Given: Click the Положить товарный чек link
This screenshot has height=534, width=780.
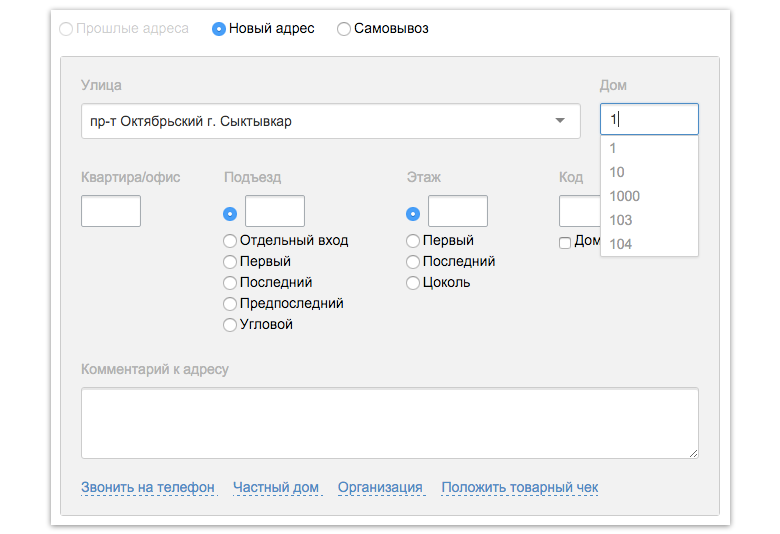Looking at the screenshot, I should click(x=520, y=487).
